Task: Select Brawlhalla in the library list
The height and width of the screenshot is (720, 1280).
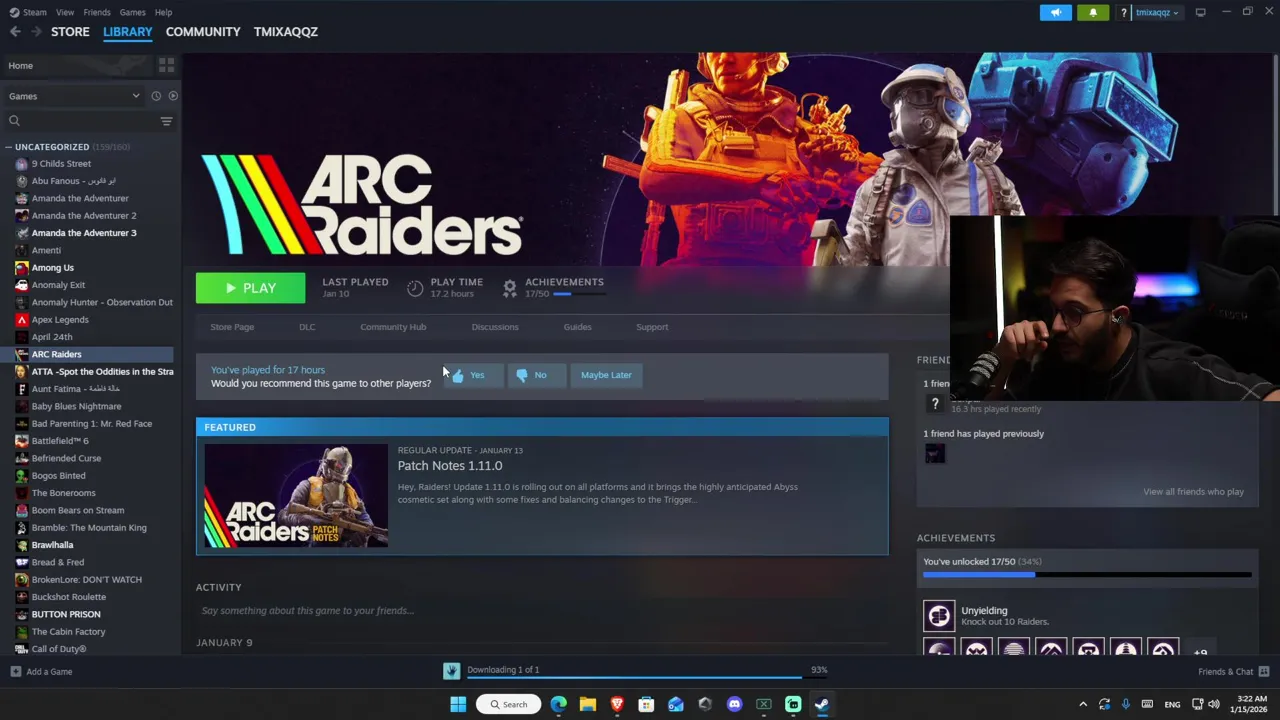Action: (52, 545)
